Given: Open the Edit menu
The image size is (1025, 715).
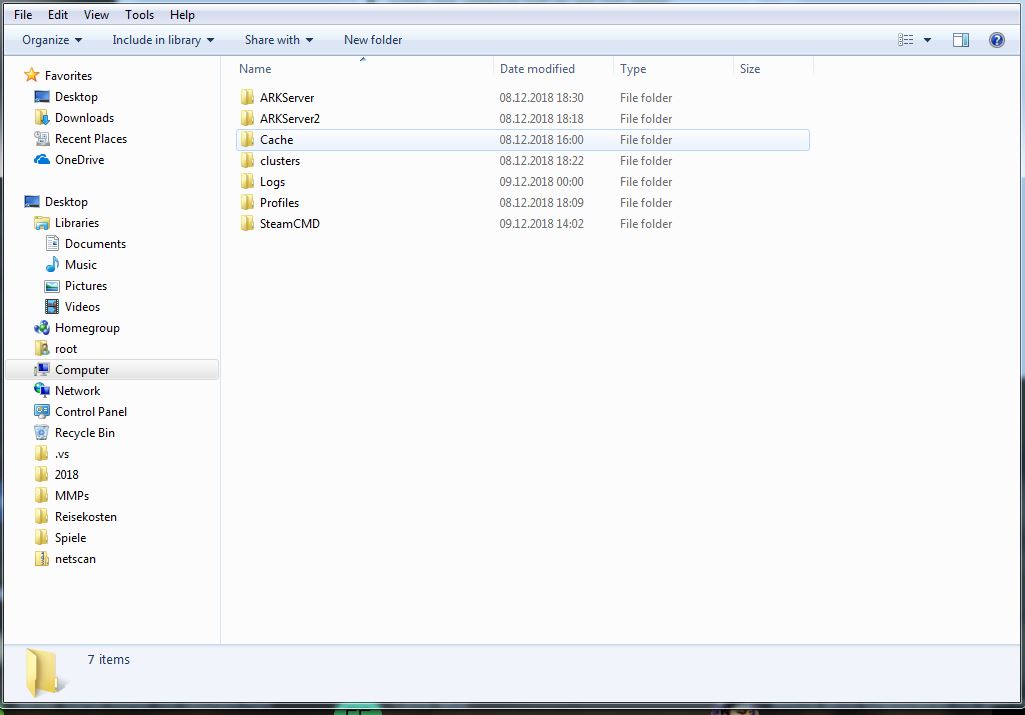Looking at the screenshot, I should pos(58,14).
